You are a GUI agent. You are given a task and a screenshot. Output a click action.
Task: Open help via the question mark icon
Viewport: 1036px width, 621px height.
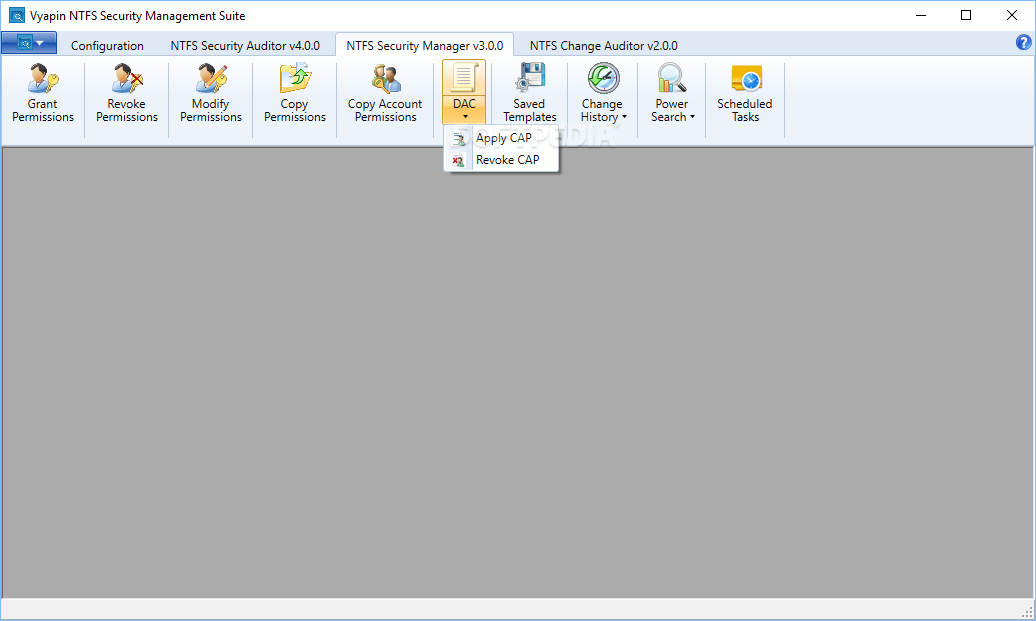[1023, 42]
